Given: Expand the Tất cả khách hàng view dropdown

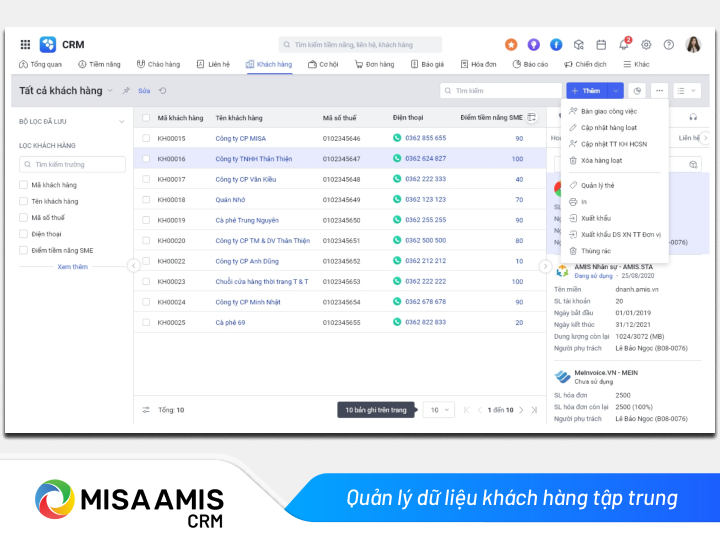Looking at the screenshot, I should point(110,91).
